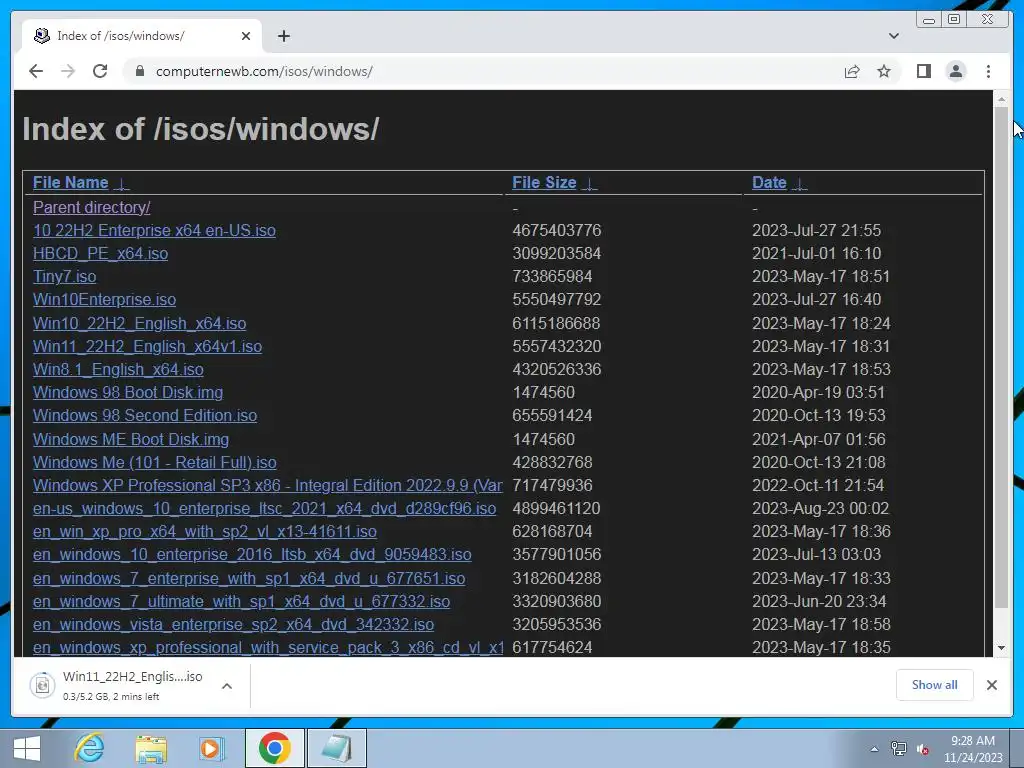This screenshot has height=768, width=1024.
Task: Download Win11_22H2_English_x64v1.iso
Action: tap(148, 346)
